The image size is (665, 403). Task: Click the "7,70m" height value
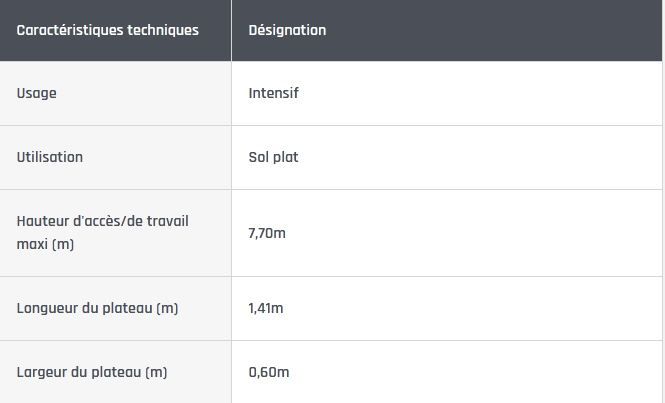tap(267, 233)
